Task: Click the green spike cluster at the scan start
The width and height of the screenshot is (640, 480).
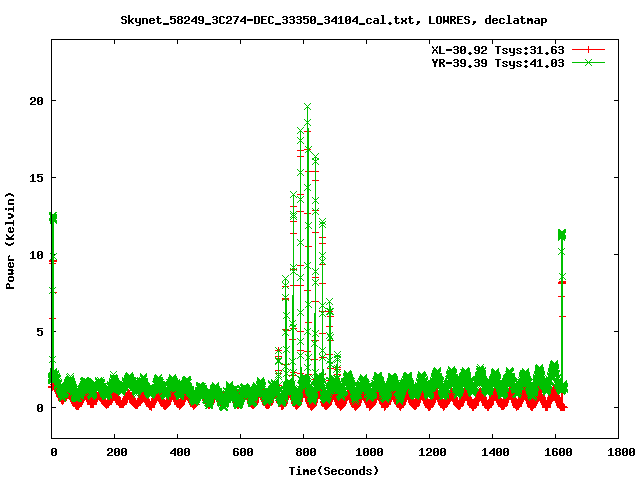Action: point(53,218)
